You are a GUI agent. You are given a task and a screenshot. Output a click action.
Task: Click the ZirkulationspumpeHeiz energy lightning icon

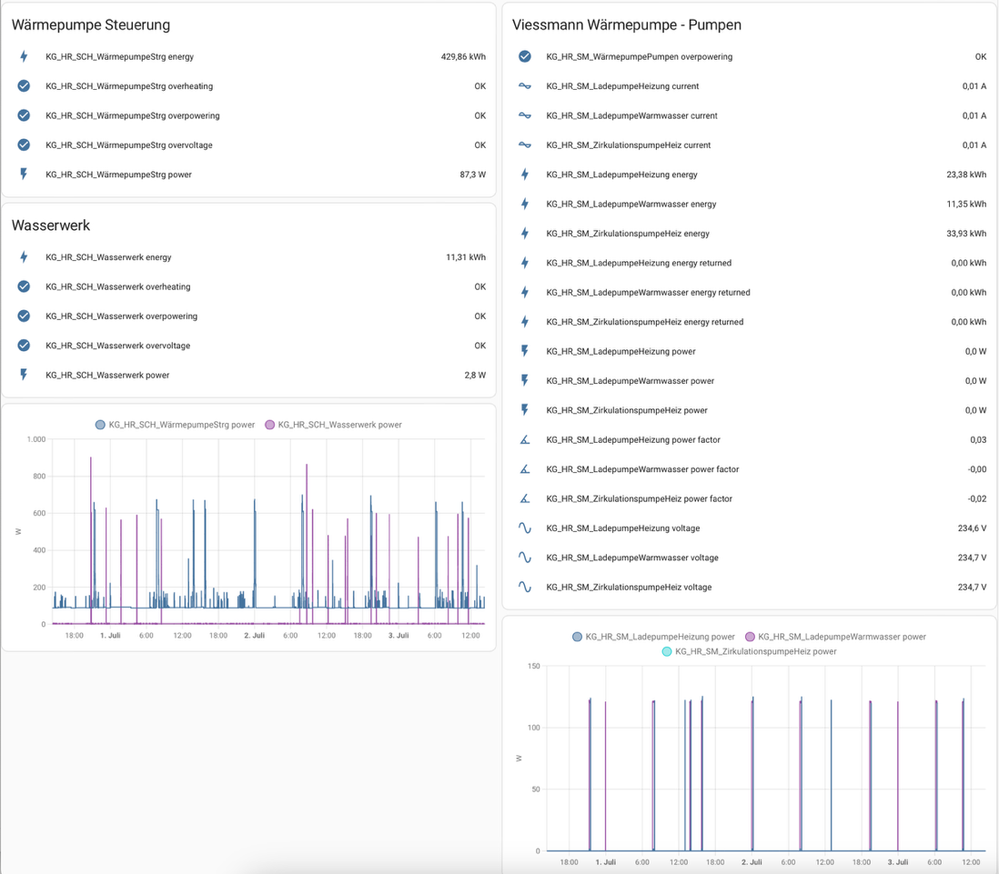pyautogui.click(x=524, y=233)
